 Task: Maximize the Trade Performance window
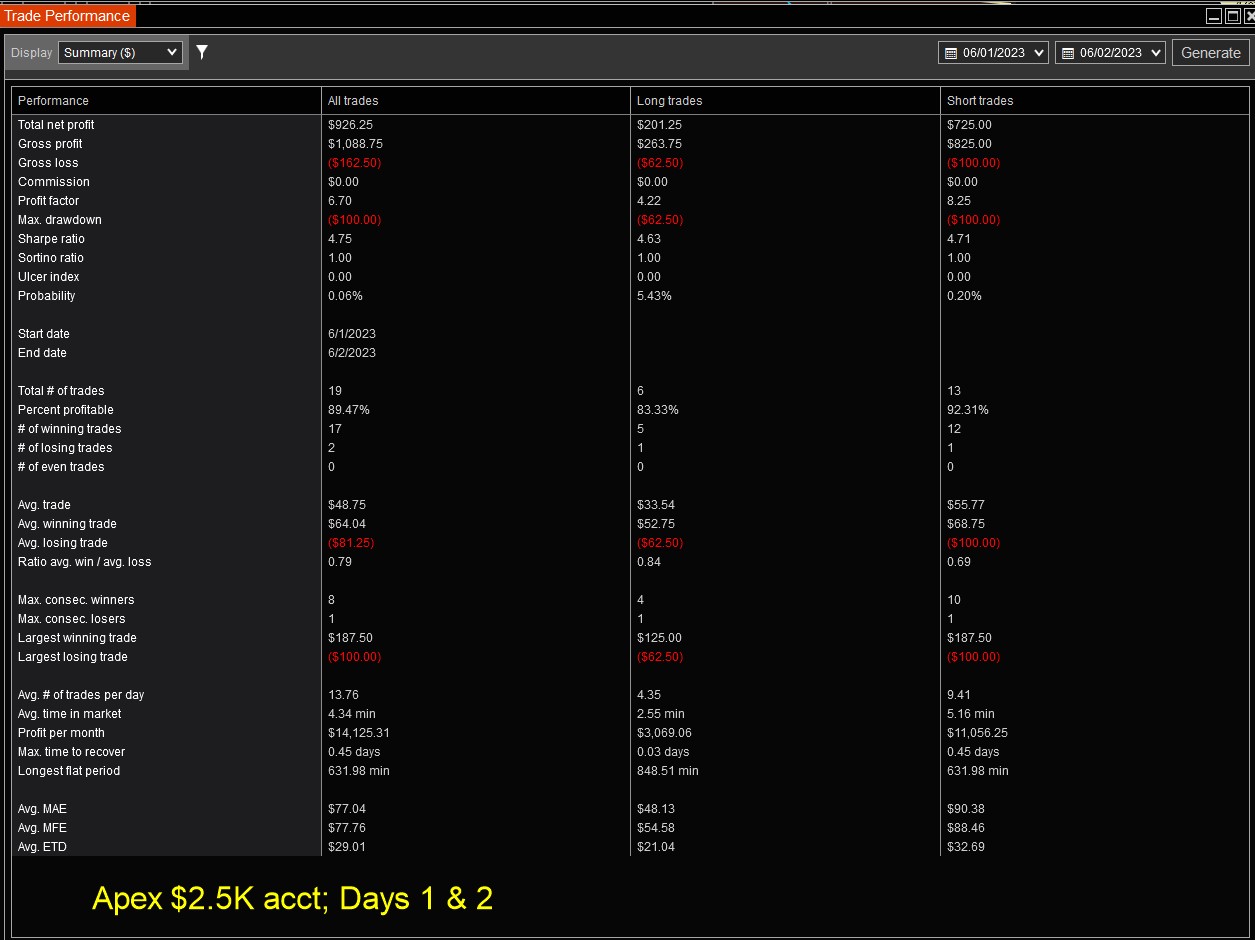pyautogui.click(x=1232, y=15)
